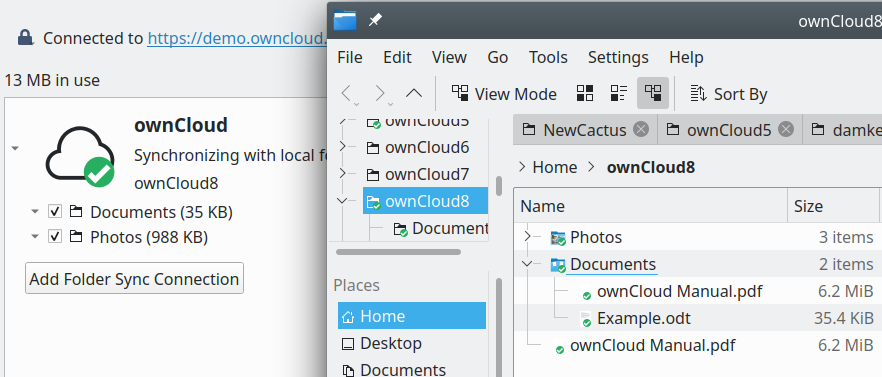Click the folder tree vertical scrollbar
882x377 pixels.
tap(499, 186)
